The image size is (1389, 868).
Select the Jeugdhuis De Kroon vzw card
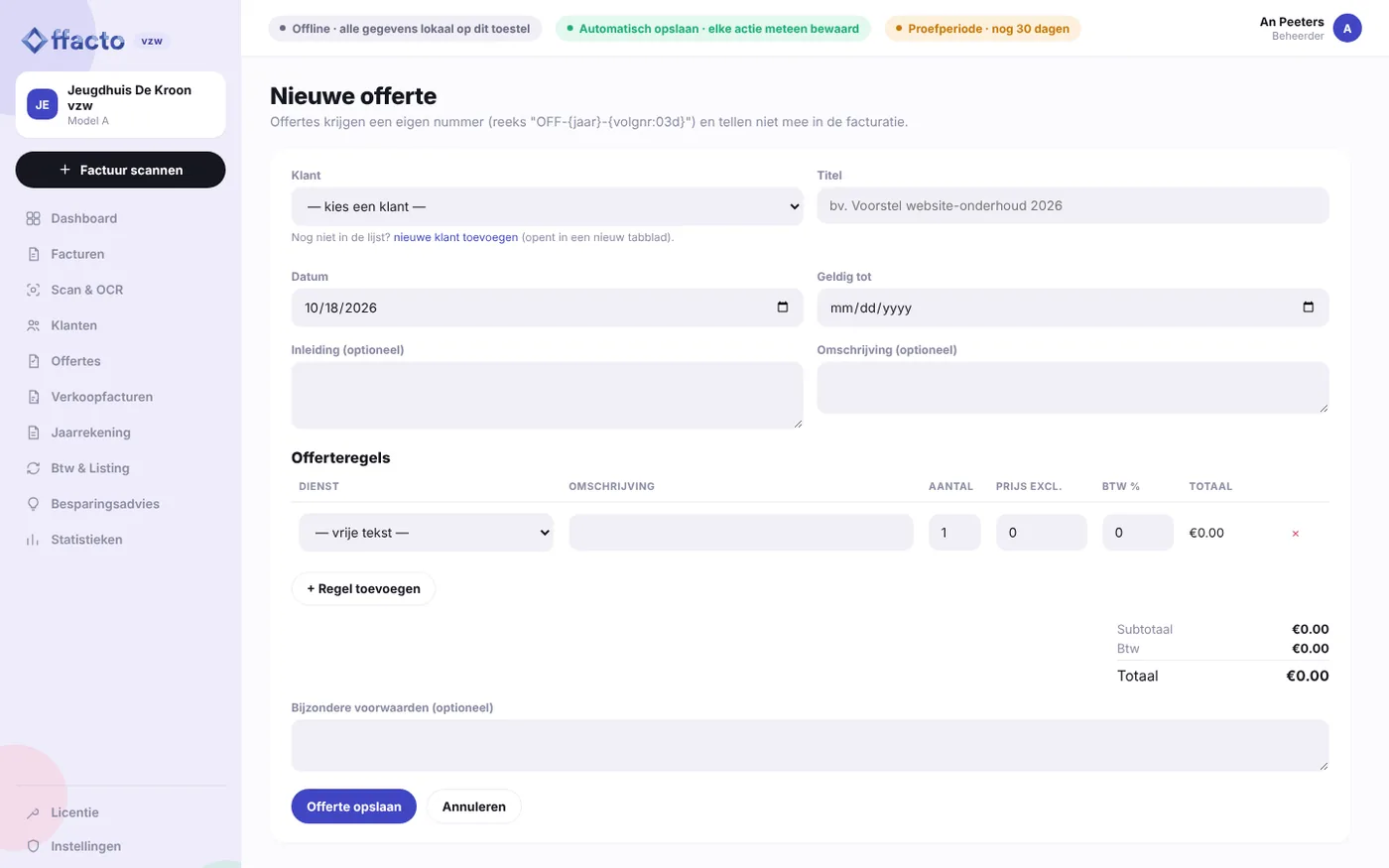tap(120, 104)
